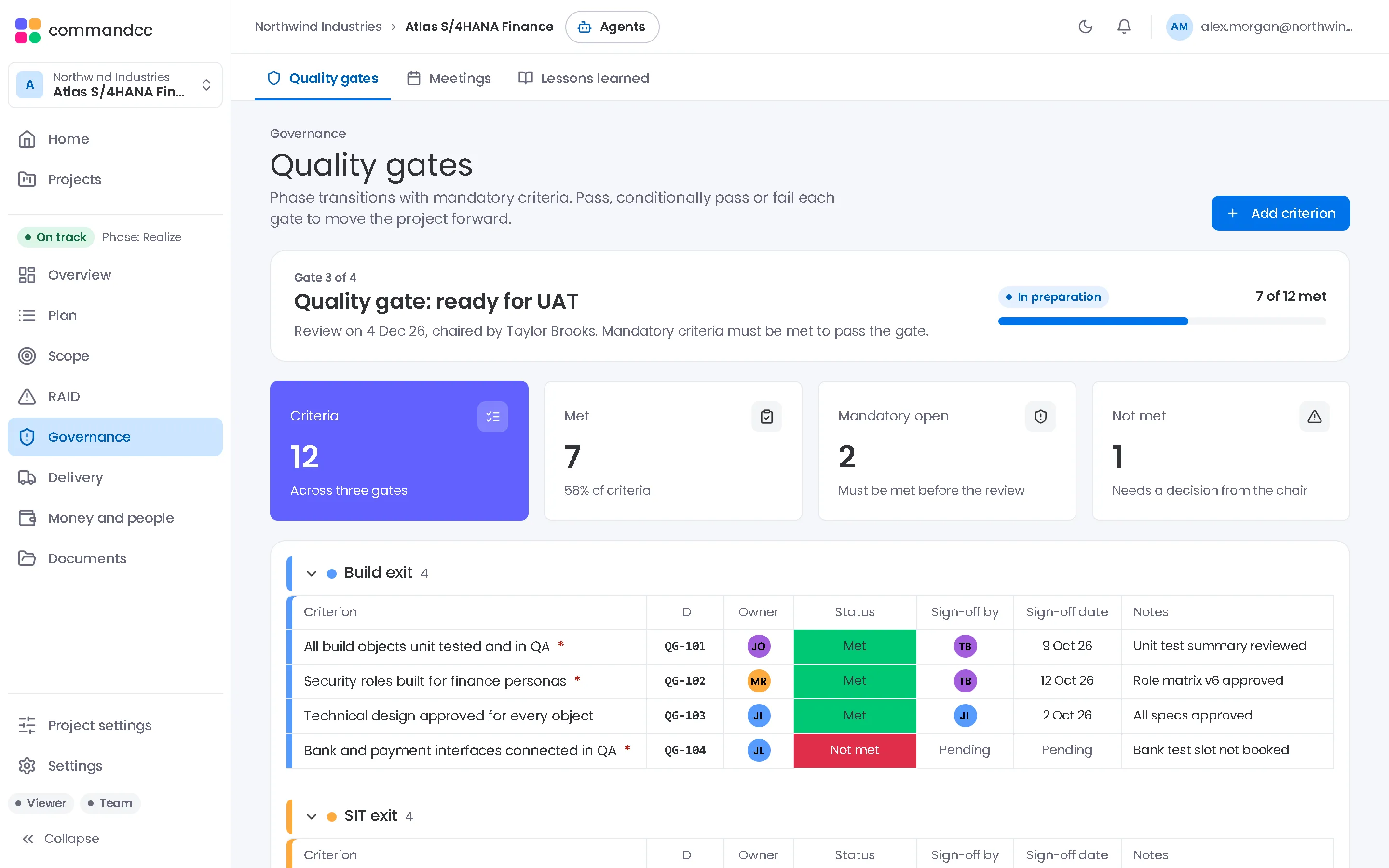Click the Met status for QG-102
This screenshot has height=868, width=1389.
[855, 681]
